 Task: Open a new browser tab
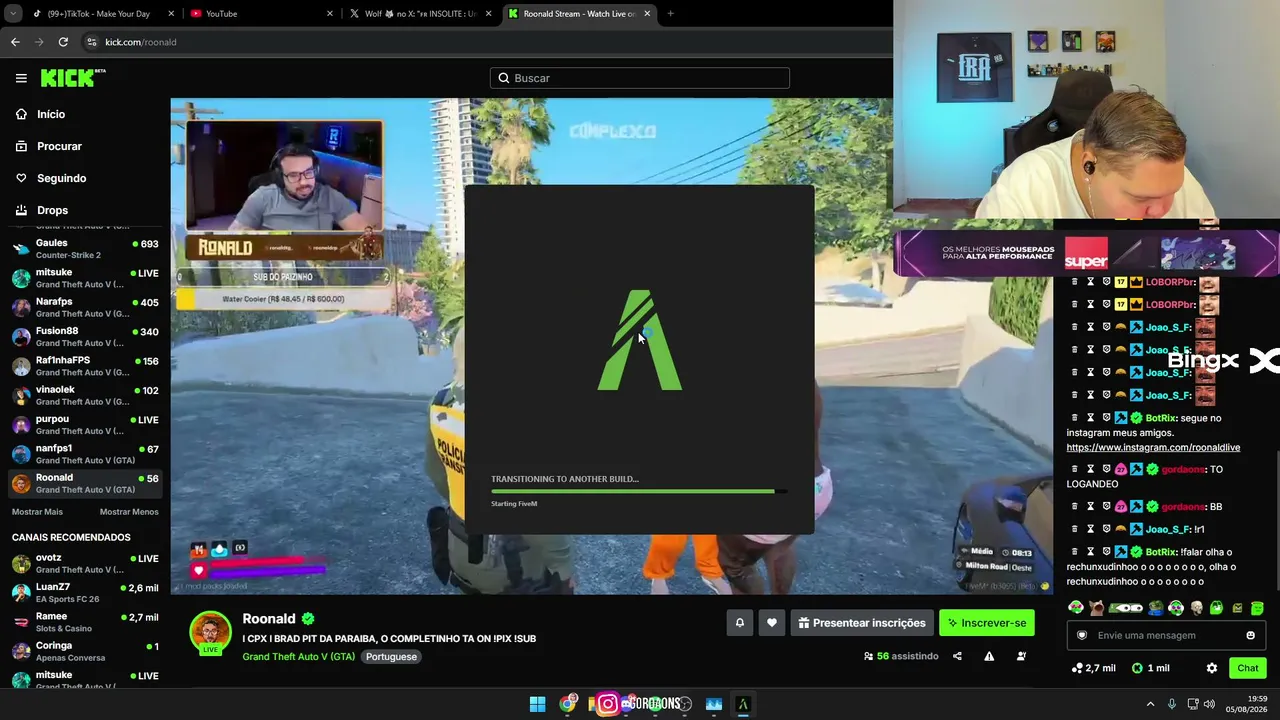pyautogui.click(x=670, y=14)
